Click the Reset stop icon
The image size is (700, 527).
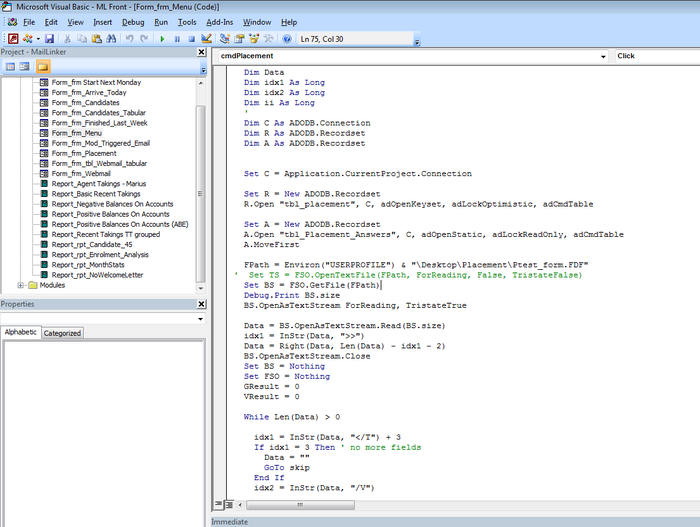[192, 39]
